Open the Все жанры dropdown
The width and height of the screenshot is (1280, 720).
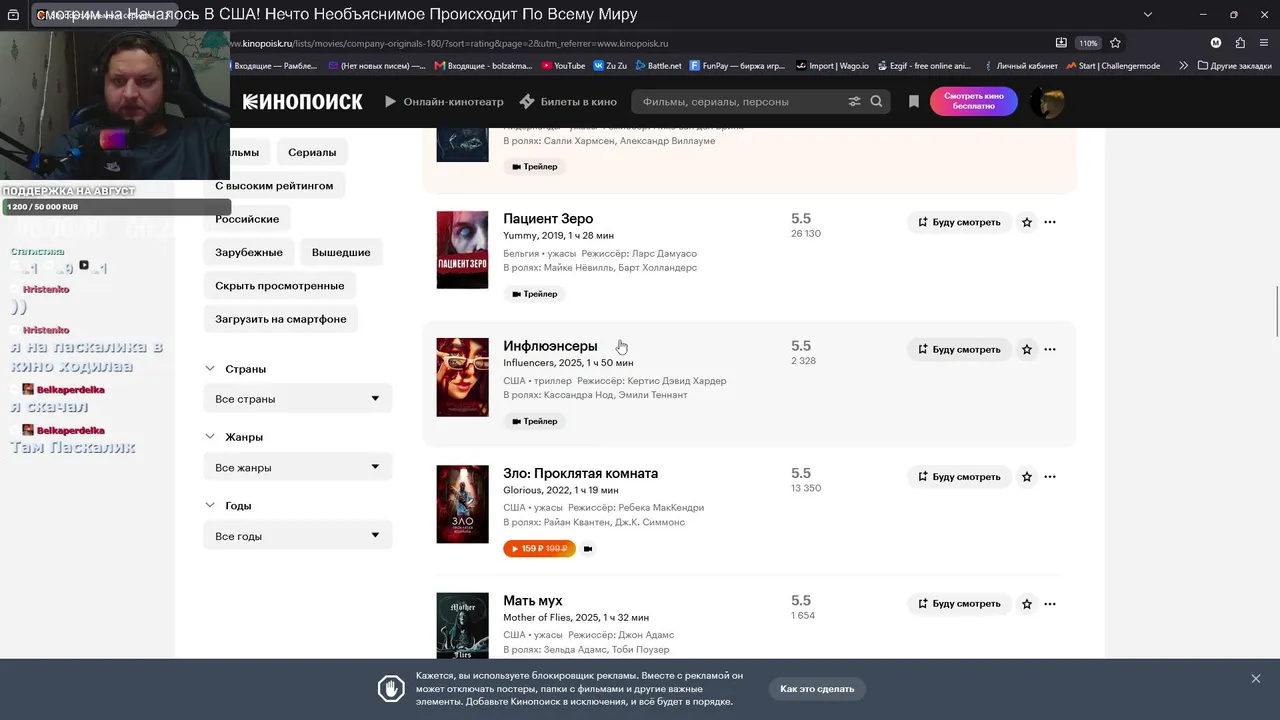(298, 468)
